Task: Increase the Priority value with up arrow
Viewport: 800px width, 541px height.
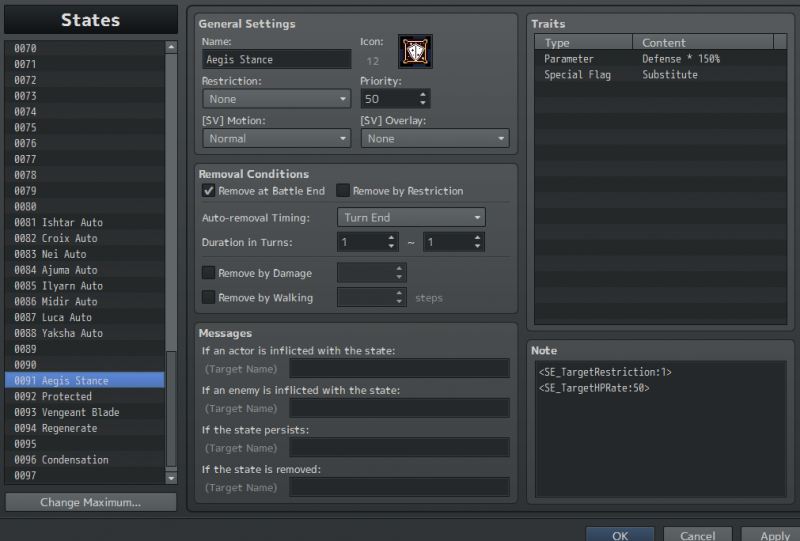Action: tap(423, 94)
